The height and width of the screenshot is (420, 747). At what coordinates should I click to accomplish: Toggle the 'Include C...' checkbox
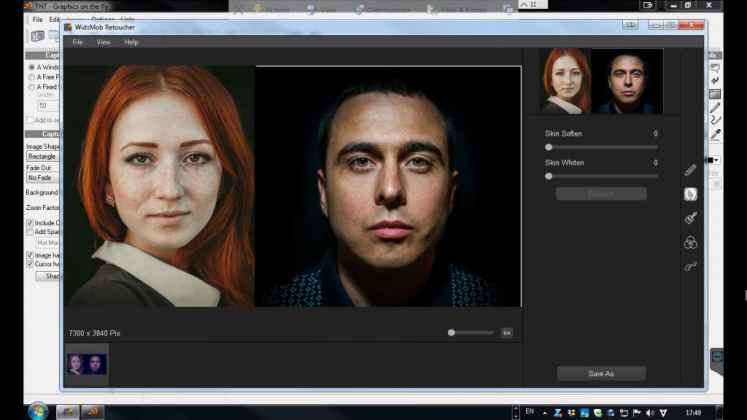point(30,222)
